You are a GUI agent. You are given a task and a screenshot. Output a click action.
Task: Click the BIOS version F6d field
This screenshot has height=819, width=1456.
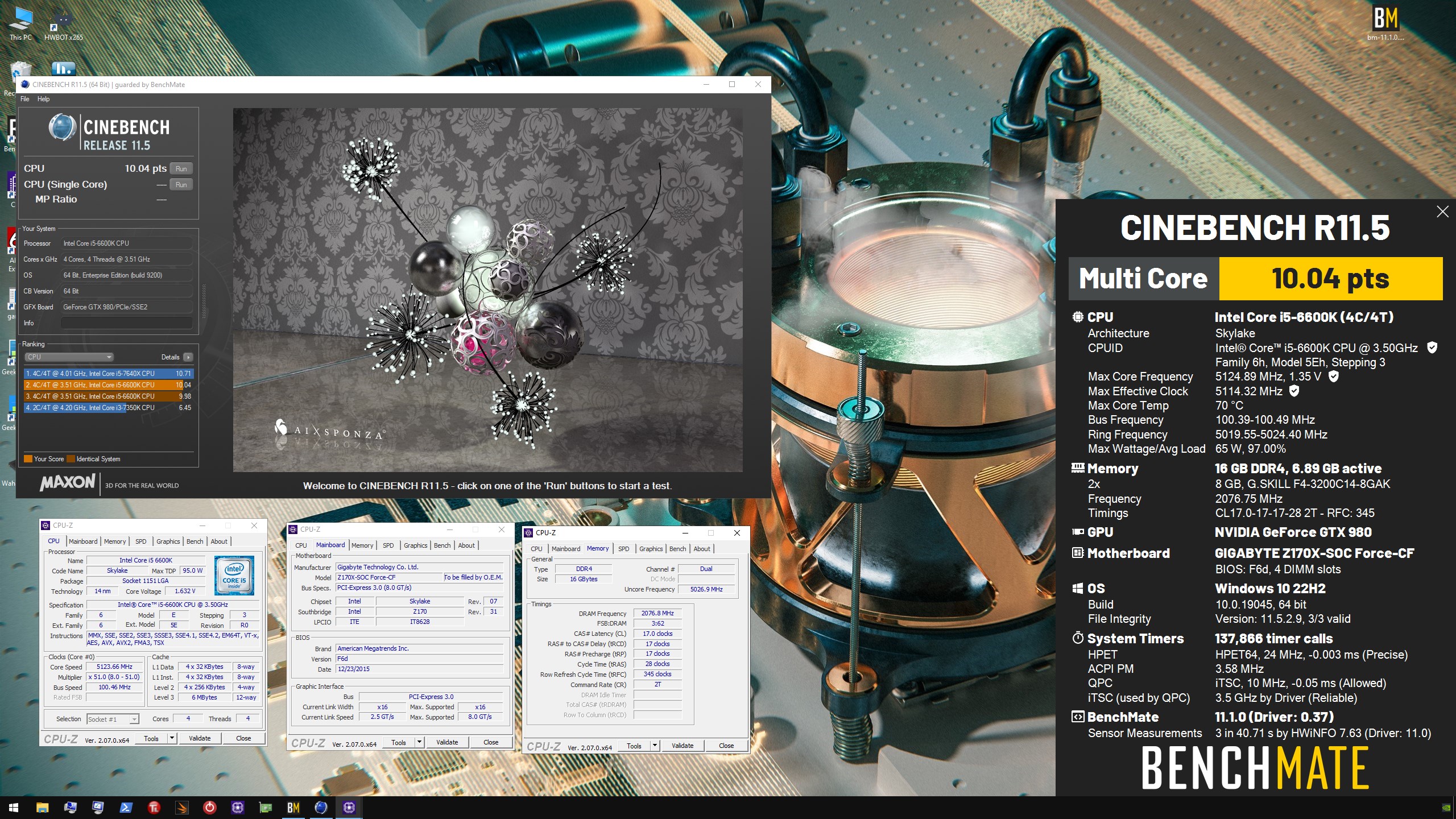(419, 659)
